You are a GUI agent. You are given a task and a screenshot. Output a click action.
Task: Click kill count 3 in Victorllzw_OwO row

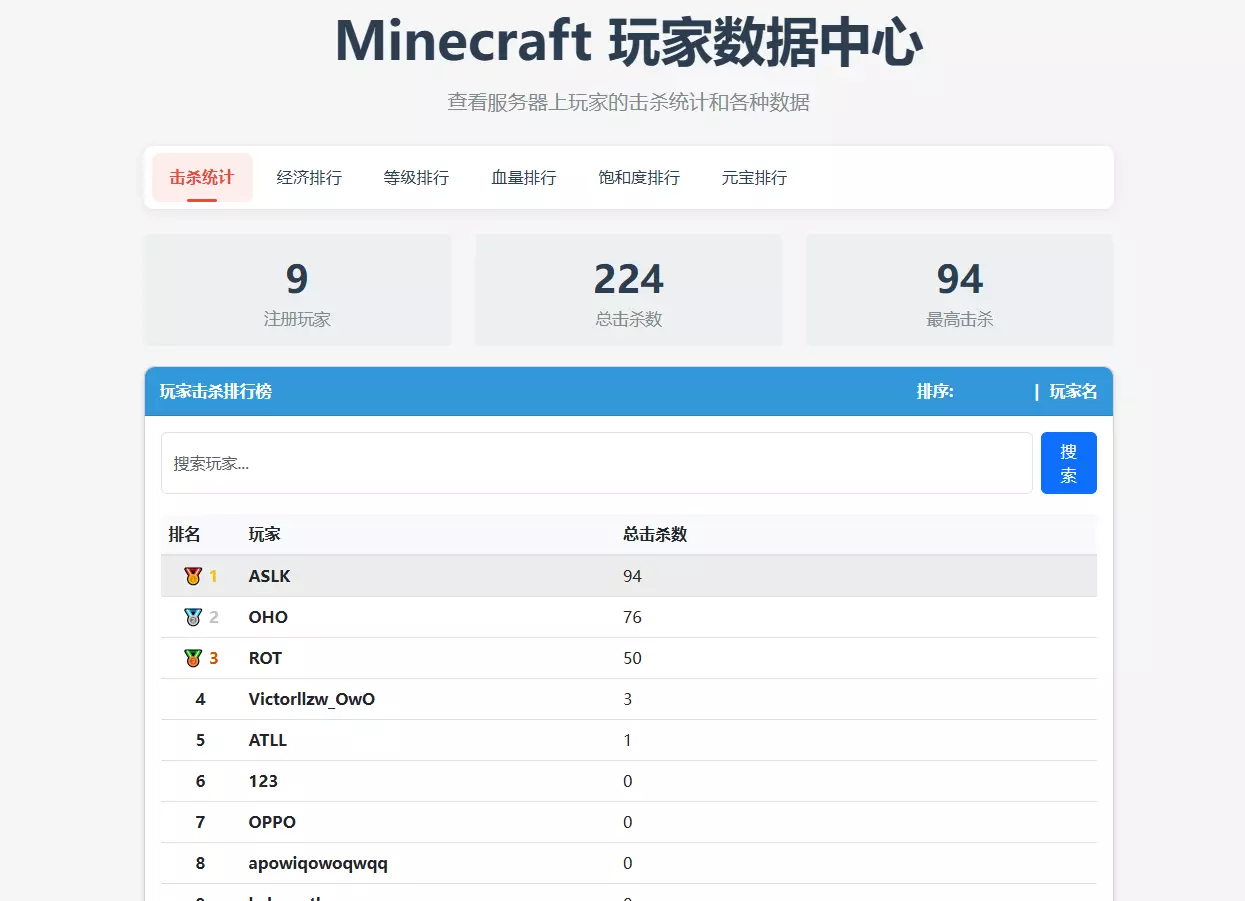(628, 700)
